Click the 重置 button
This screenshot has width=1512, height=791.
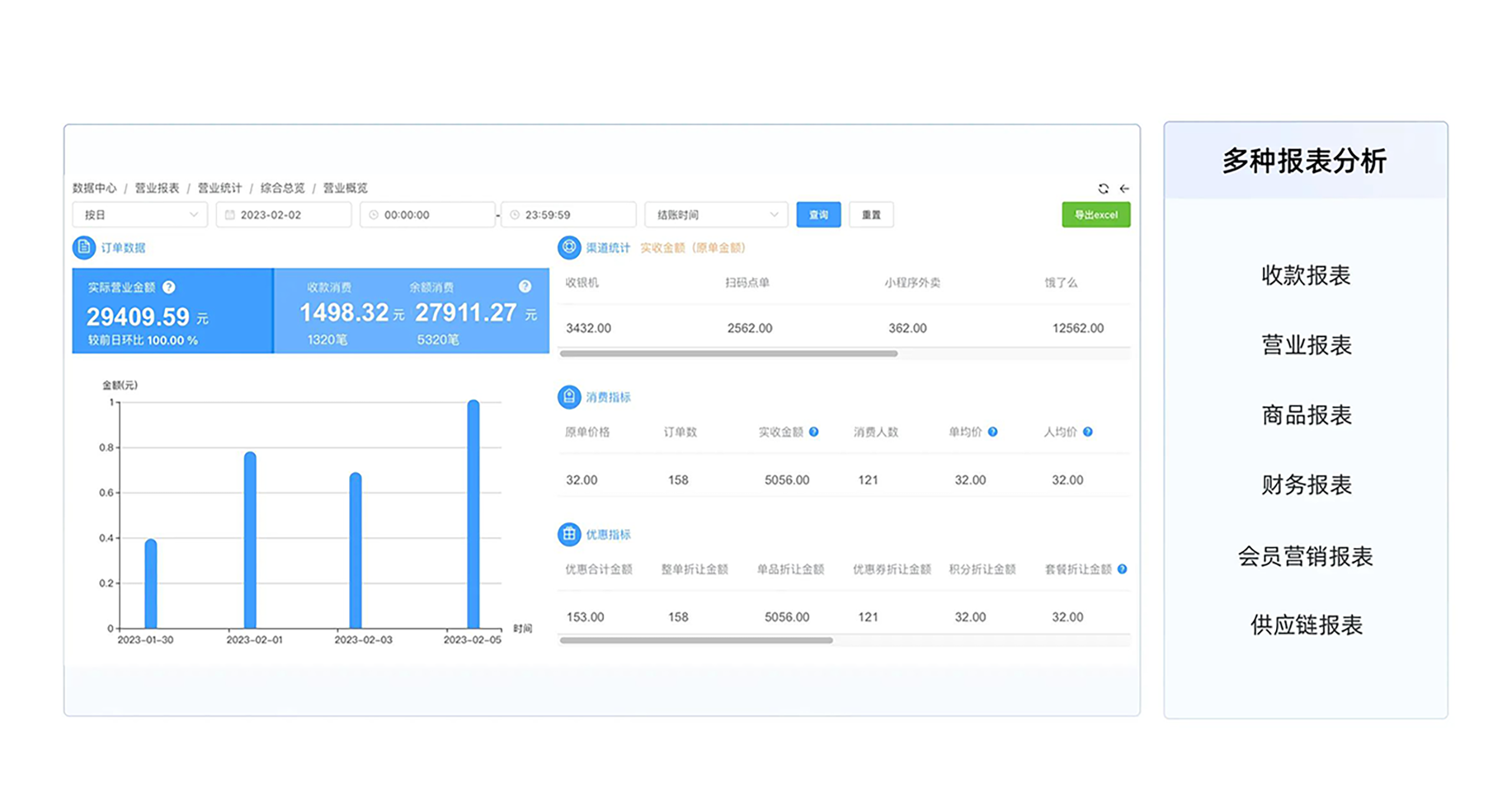(x=870, y=215)
